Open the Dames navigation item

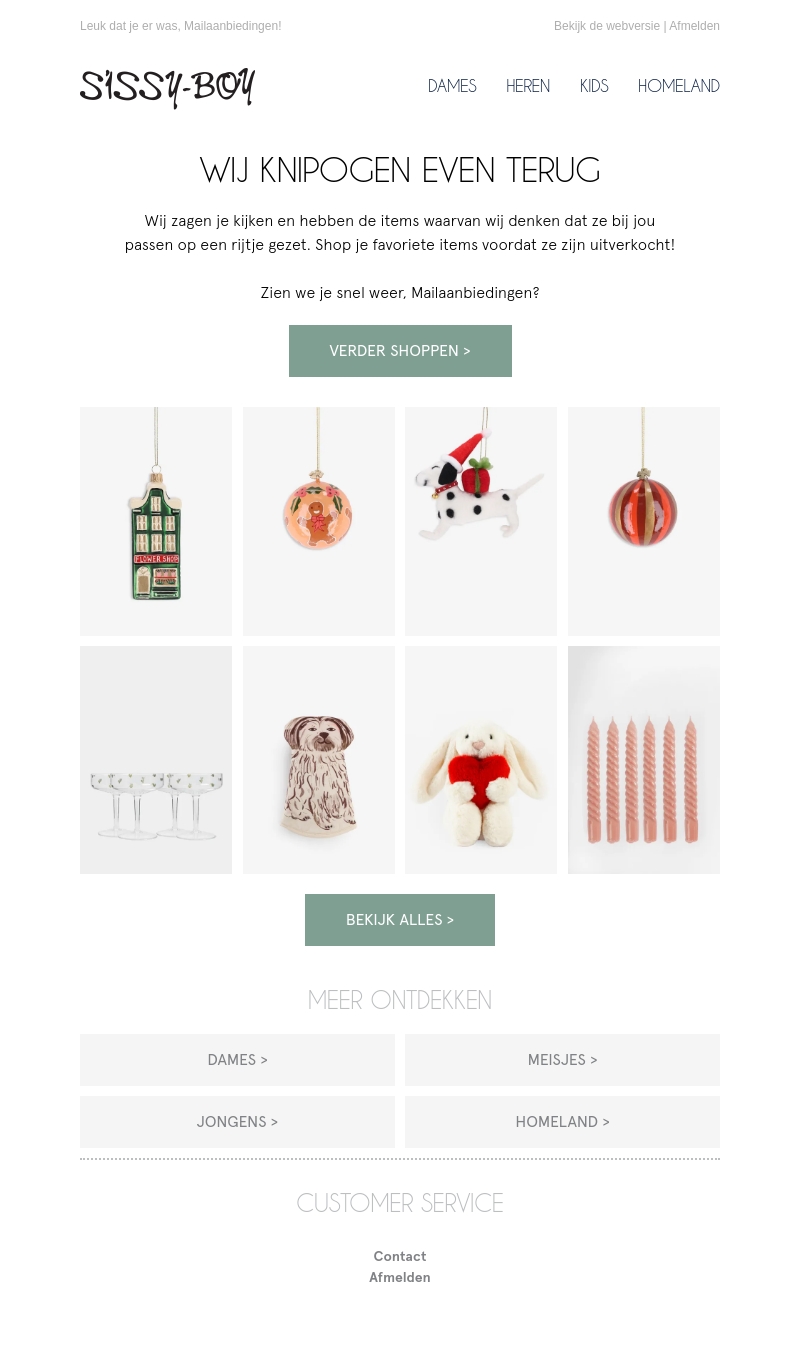click(x=452, y=86)
